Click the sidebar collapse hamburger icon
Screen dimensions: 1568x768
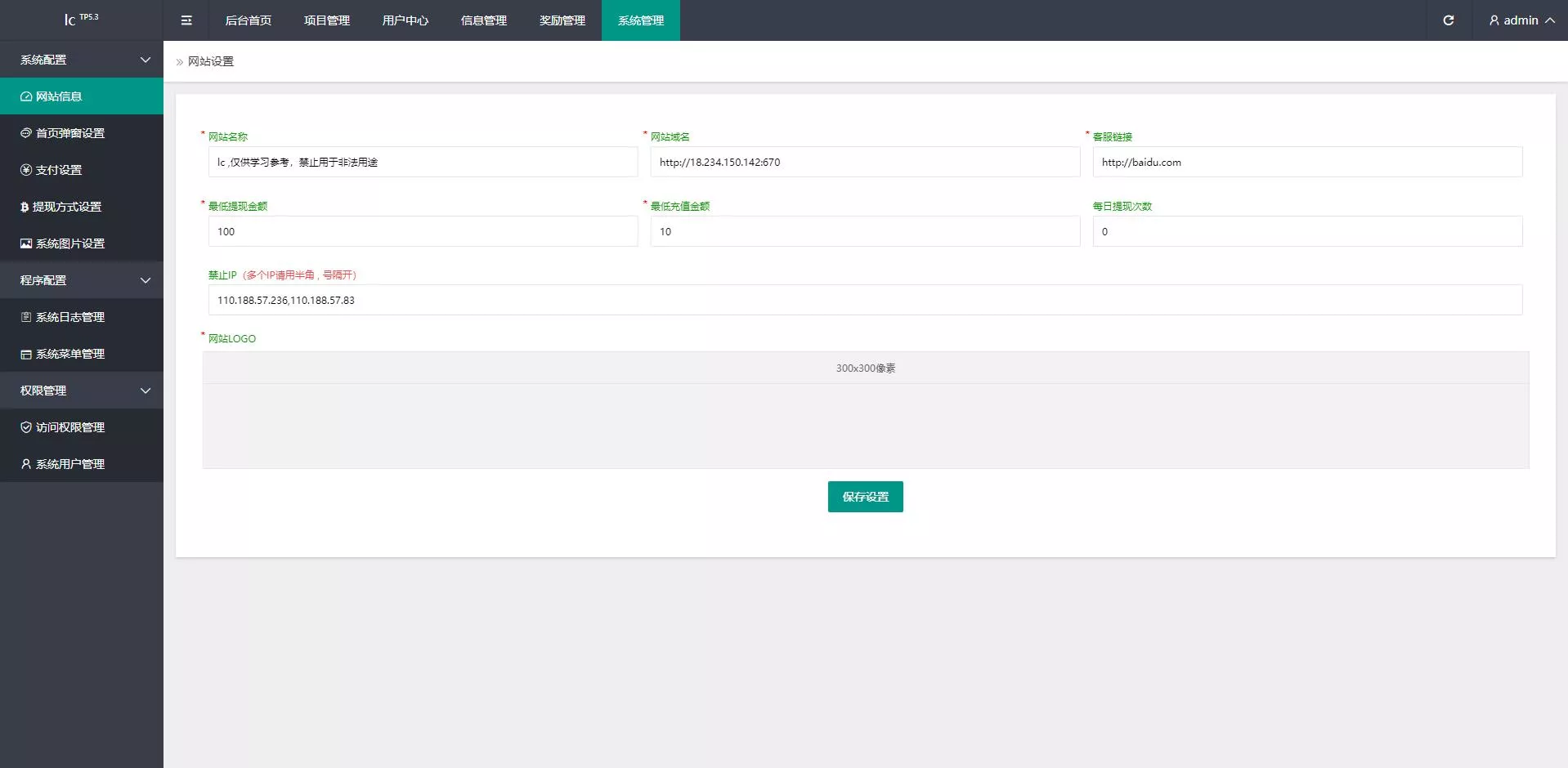click(186, 20)
